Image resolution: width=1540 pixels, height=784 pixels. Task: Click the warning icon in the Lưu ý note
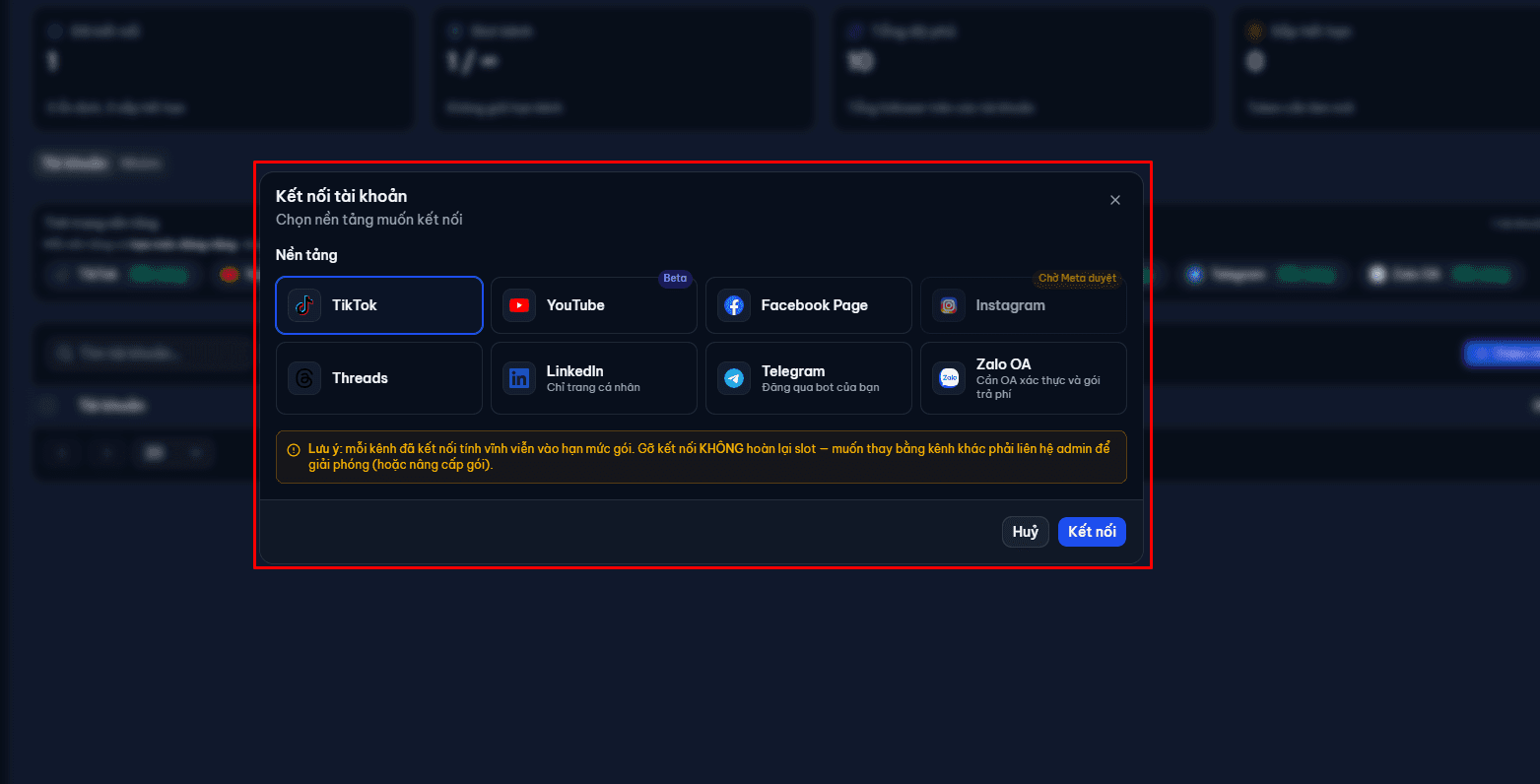[x=294, y=450]
